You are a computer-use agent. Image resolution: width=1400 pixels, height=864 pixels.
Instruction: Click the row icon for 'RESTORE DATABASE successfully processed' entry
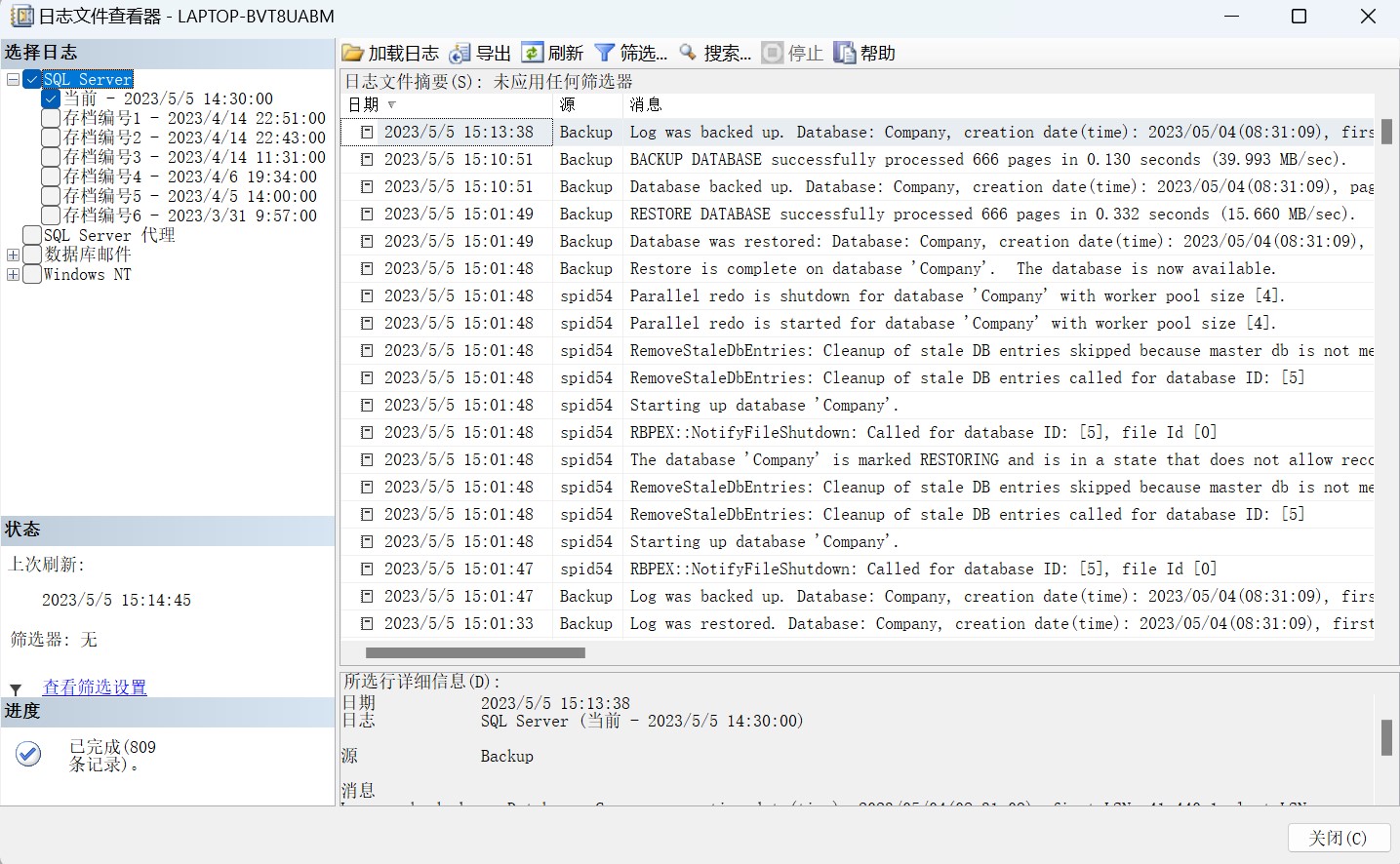point(367,214)
